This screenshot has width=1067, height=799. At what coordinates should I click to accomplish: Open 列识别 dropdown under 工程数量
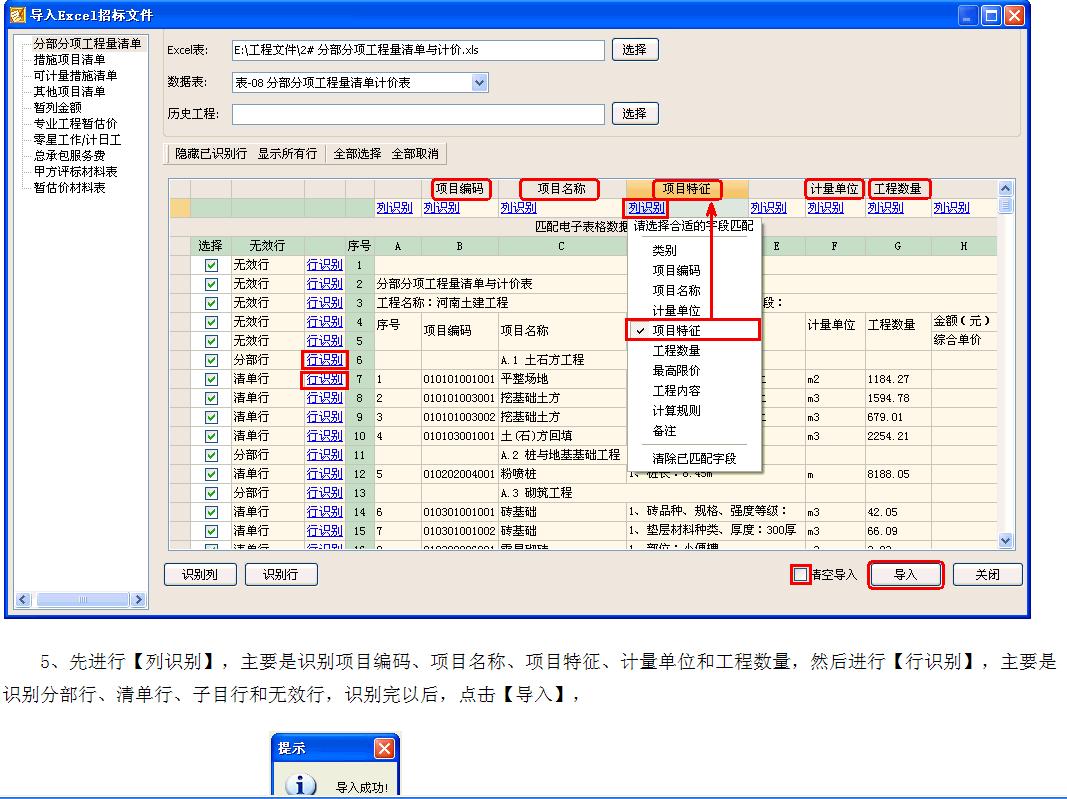point(885,208)
